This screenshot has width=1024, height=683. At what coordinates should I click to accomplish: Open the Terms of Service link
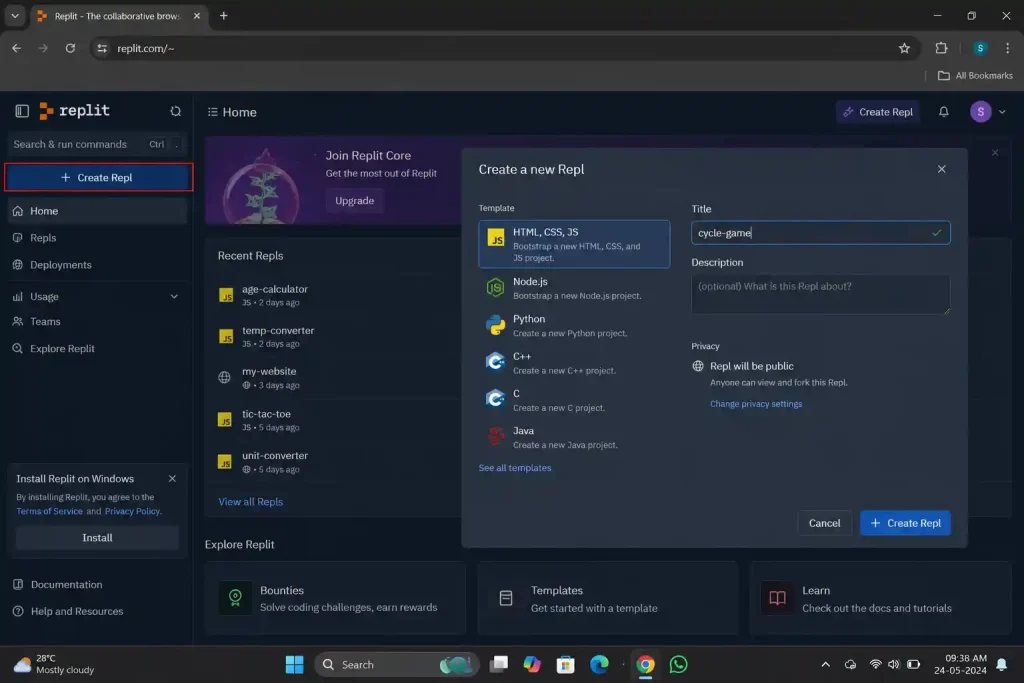(50, 511)
